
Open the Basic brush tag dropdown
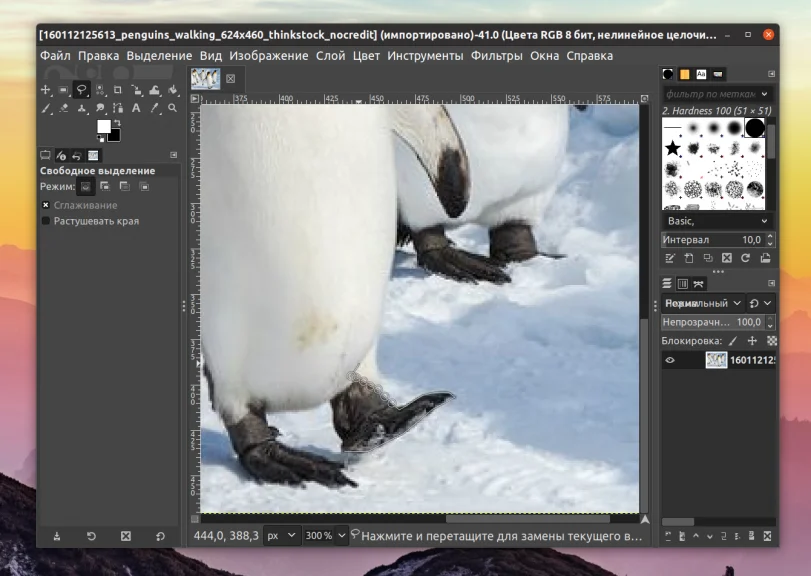pos(716,221)
